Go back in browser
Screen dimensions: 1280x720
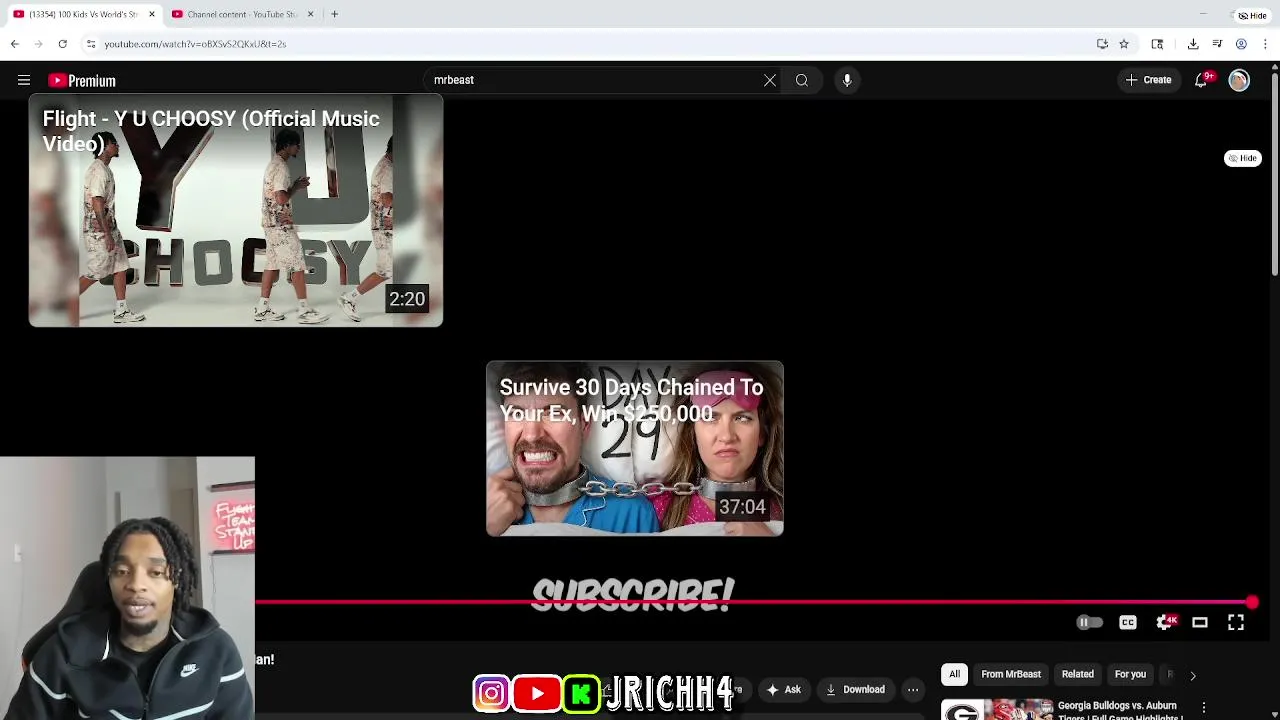(15, 44)
